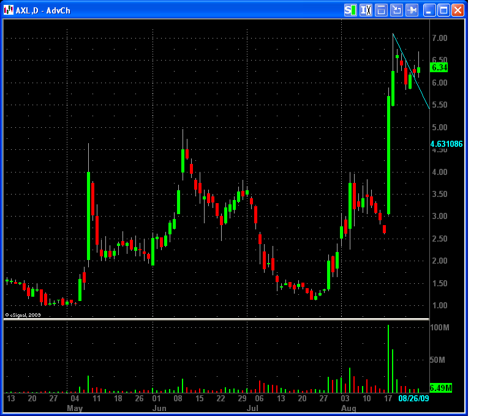Image resolution: width=490 pixels, height=416 pixels.
Task: Click the cyan 4.631086 cursor price value
Action: click(446, 144)
